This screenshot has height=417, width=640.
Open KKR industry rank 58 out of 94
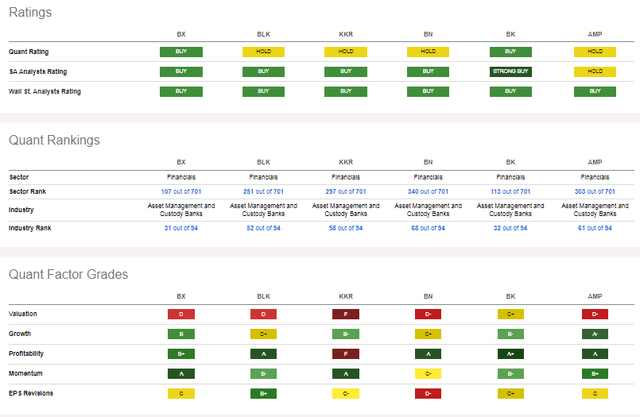pos(346,228)
